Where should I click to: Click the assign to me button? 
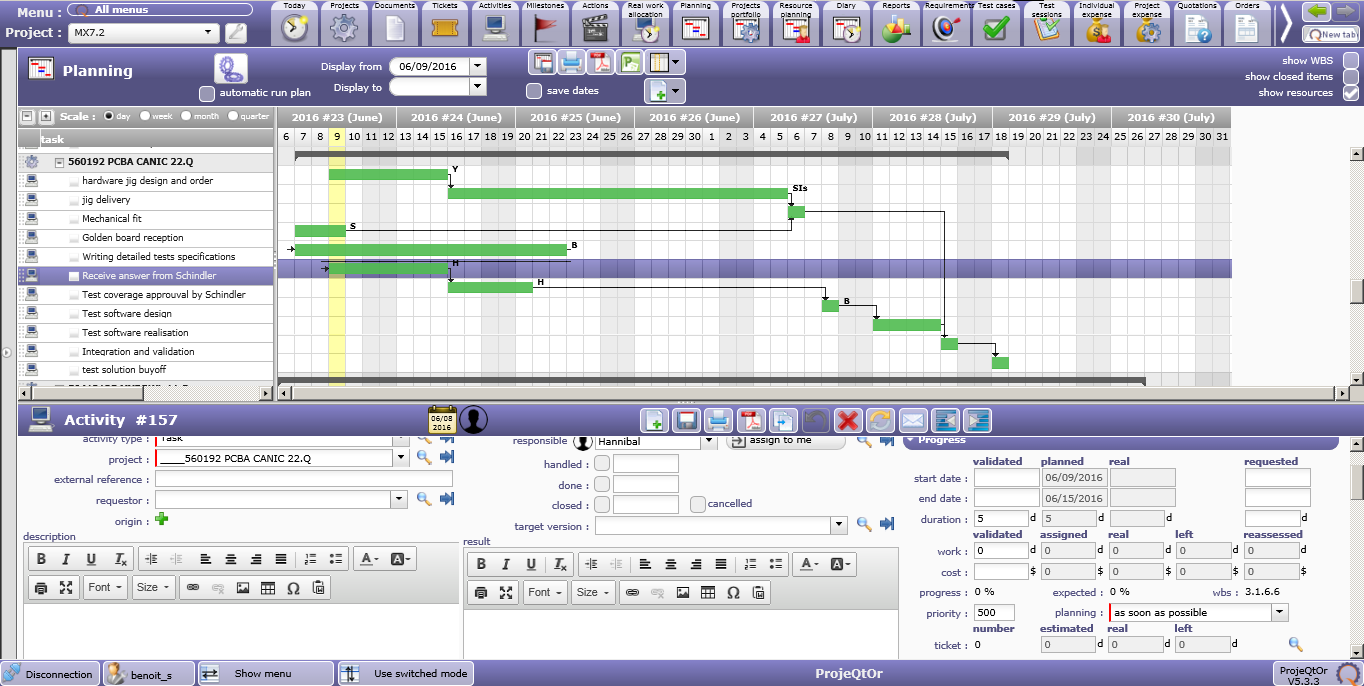785,440
